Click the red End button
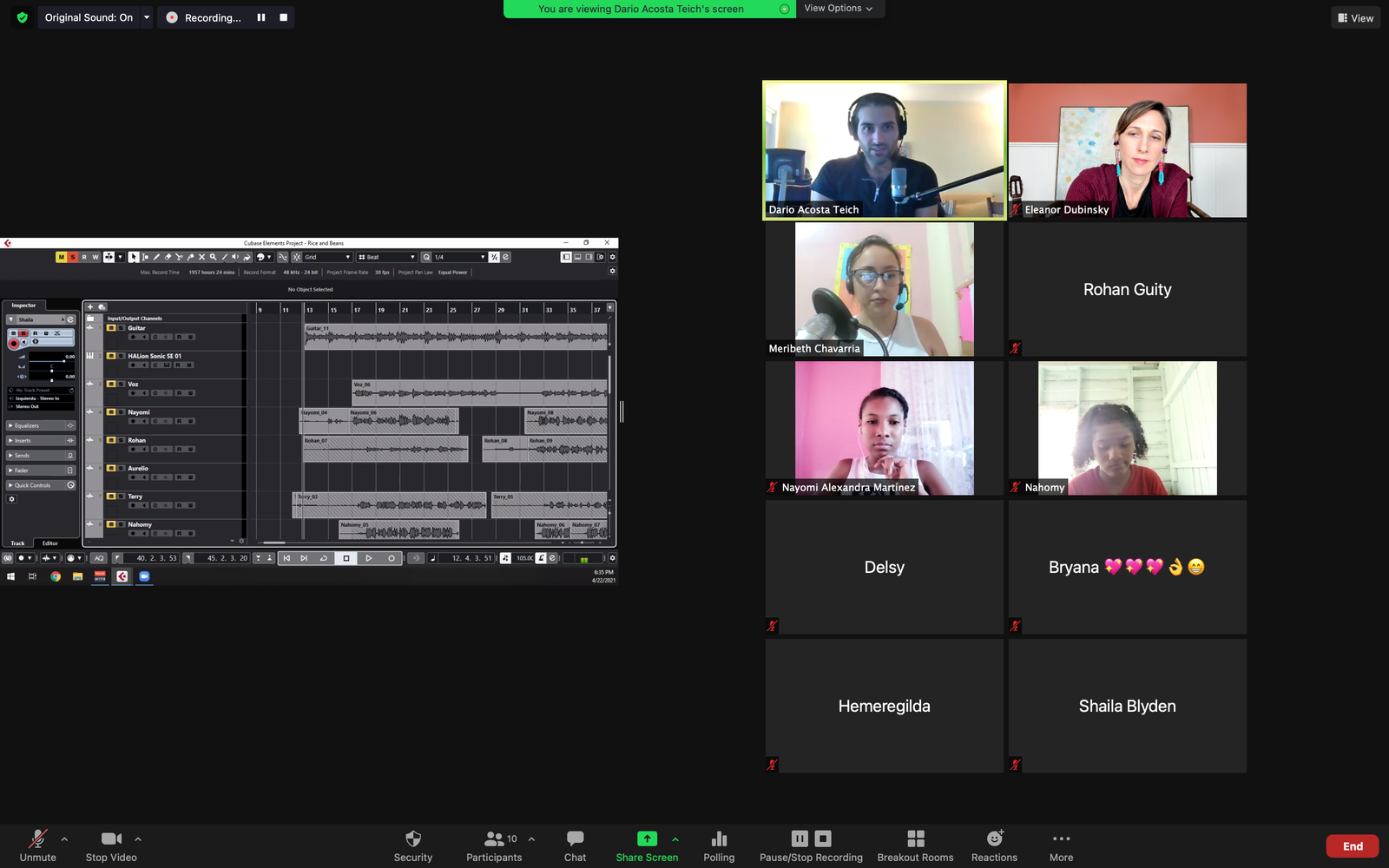Viewport: 1389px width, 868px height. [x=1352, y=846]
